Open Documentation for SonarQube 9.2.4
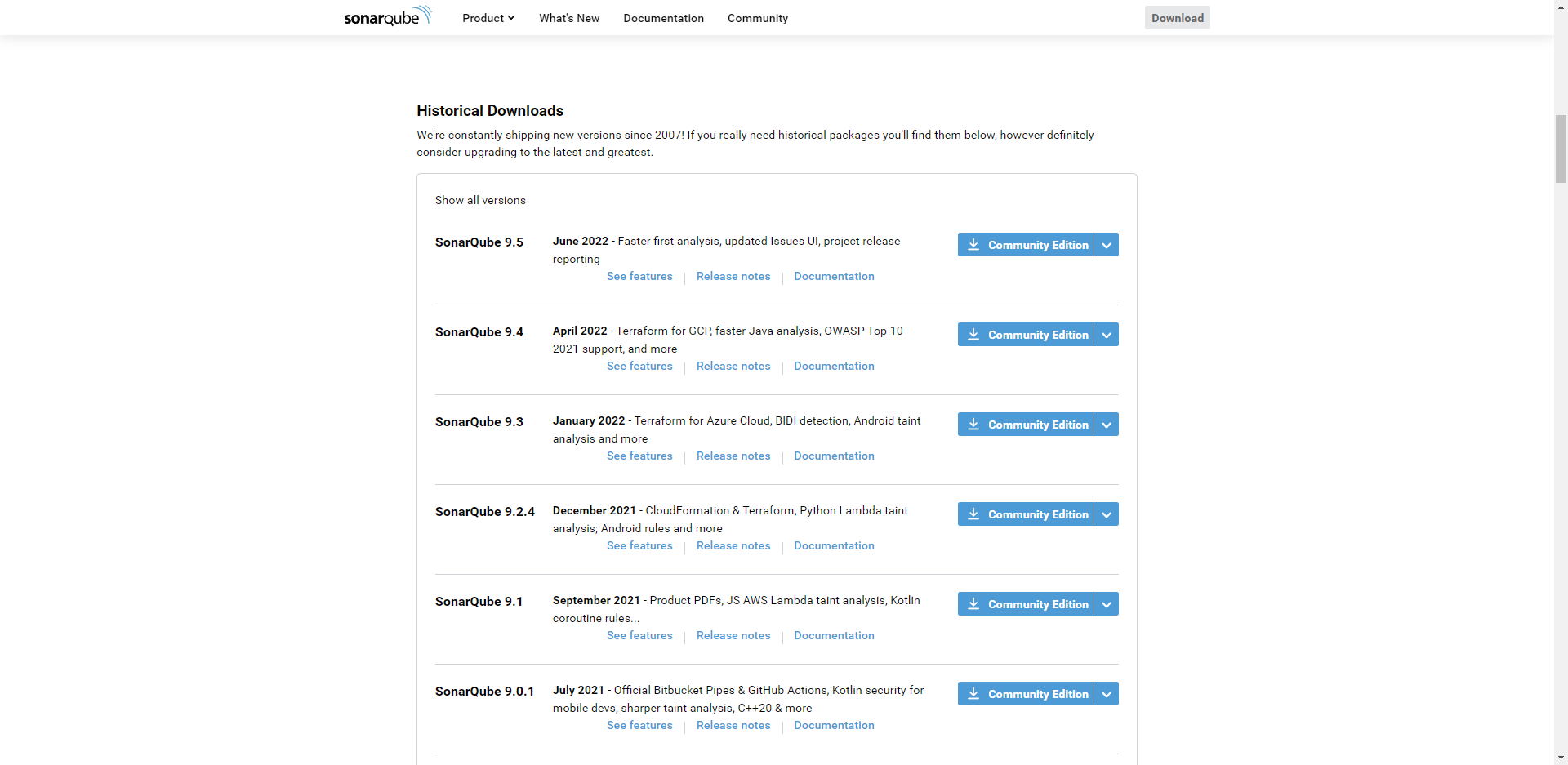 (x=834, y=545)
